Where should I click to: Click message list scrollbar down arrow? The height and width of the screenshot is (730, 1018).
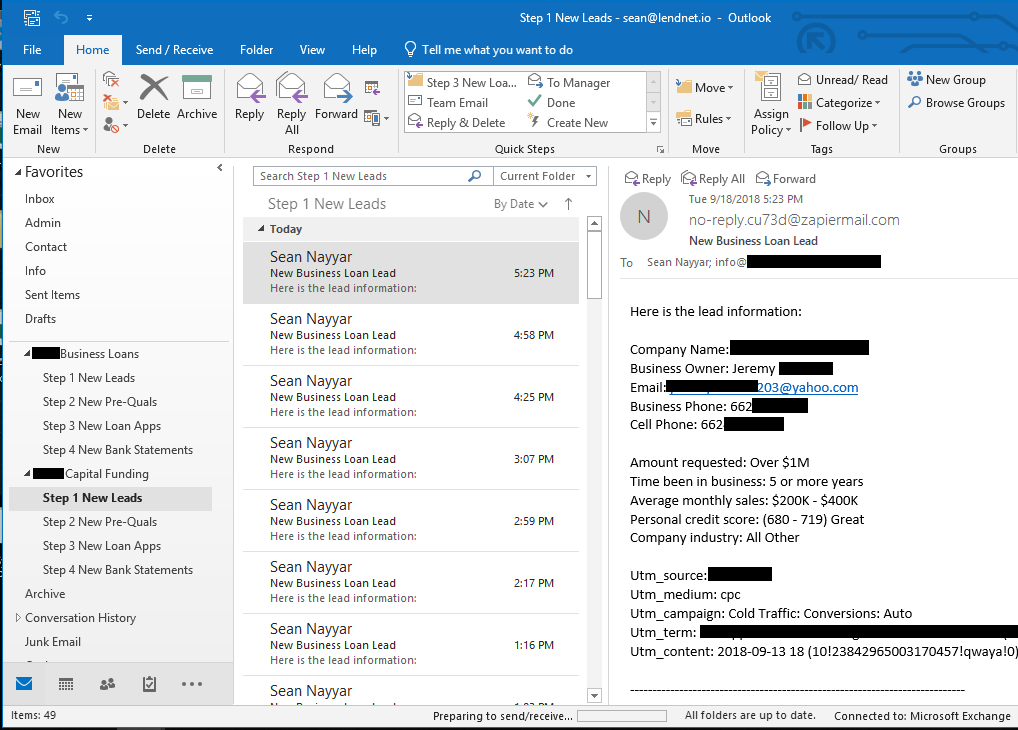(x=594, y=696)
